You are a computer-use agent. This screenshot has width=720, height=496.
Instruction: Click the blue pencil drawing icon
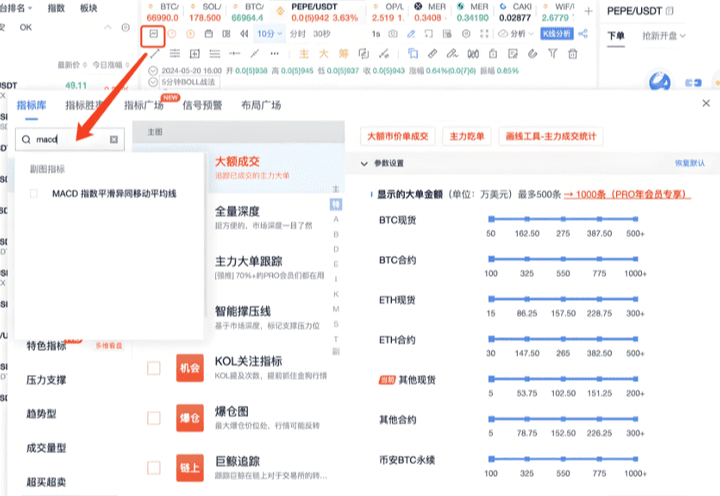(x=411, y=34)
